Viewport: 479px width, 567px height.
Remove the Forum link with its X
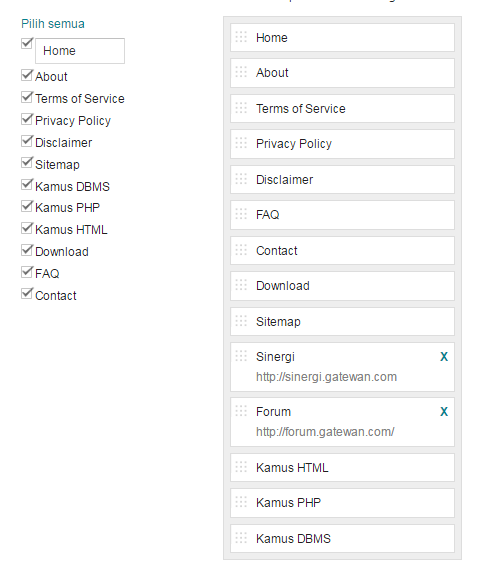pyautogui.click(x=444, y=412)
